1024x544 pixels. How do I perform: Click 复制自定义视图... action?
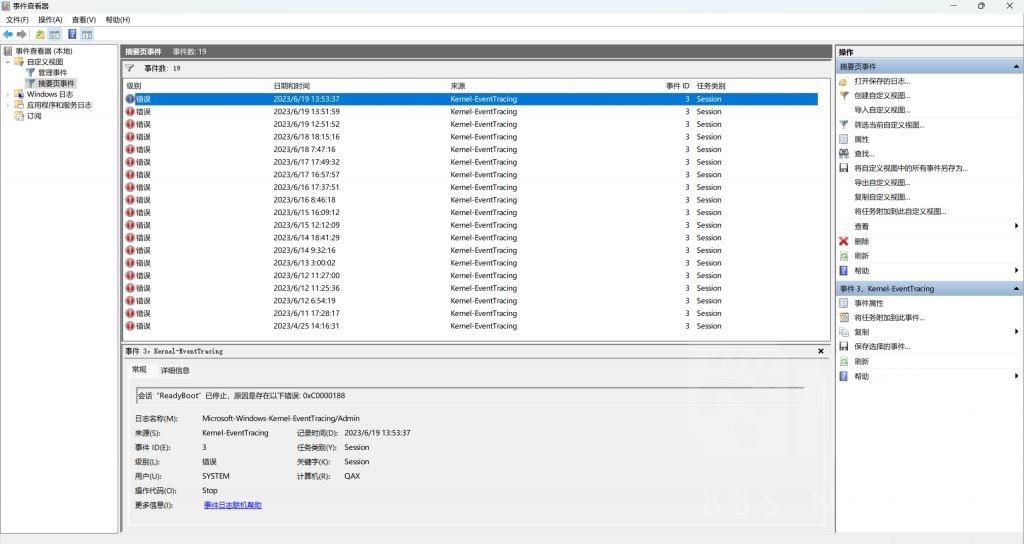click(x=882, y=197)
